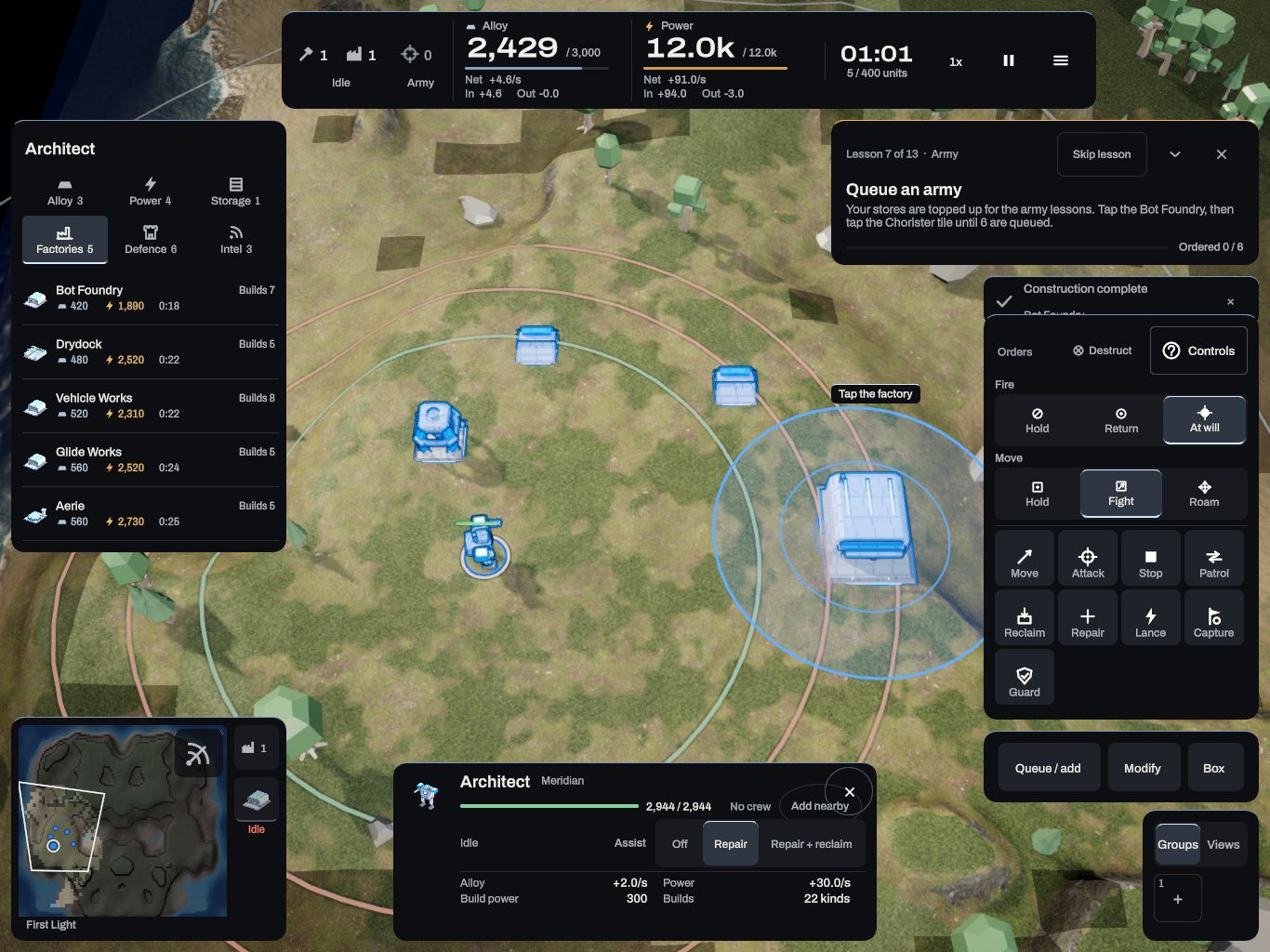Set move mode to Roam

click(x=1204, y=494)
